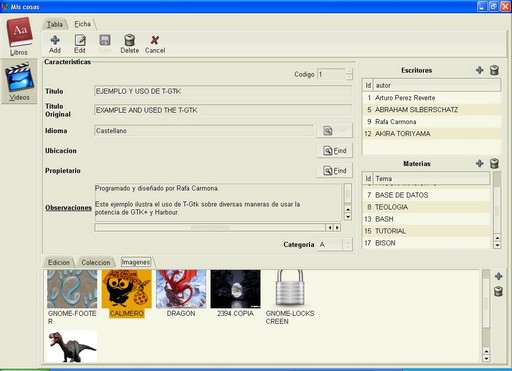Select writer ABRAHAM SILBERSCHATZ
Viewport: 512px width, 371px height.
click(x=431, y=110)
